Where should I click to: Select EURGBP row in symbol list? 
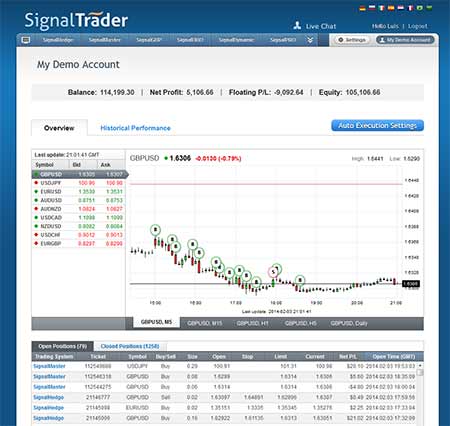79,244
